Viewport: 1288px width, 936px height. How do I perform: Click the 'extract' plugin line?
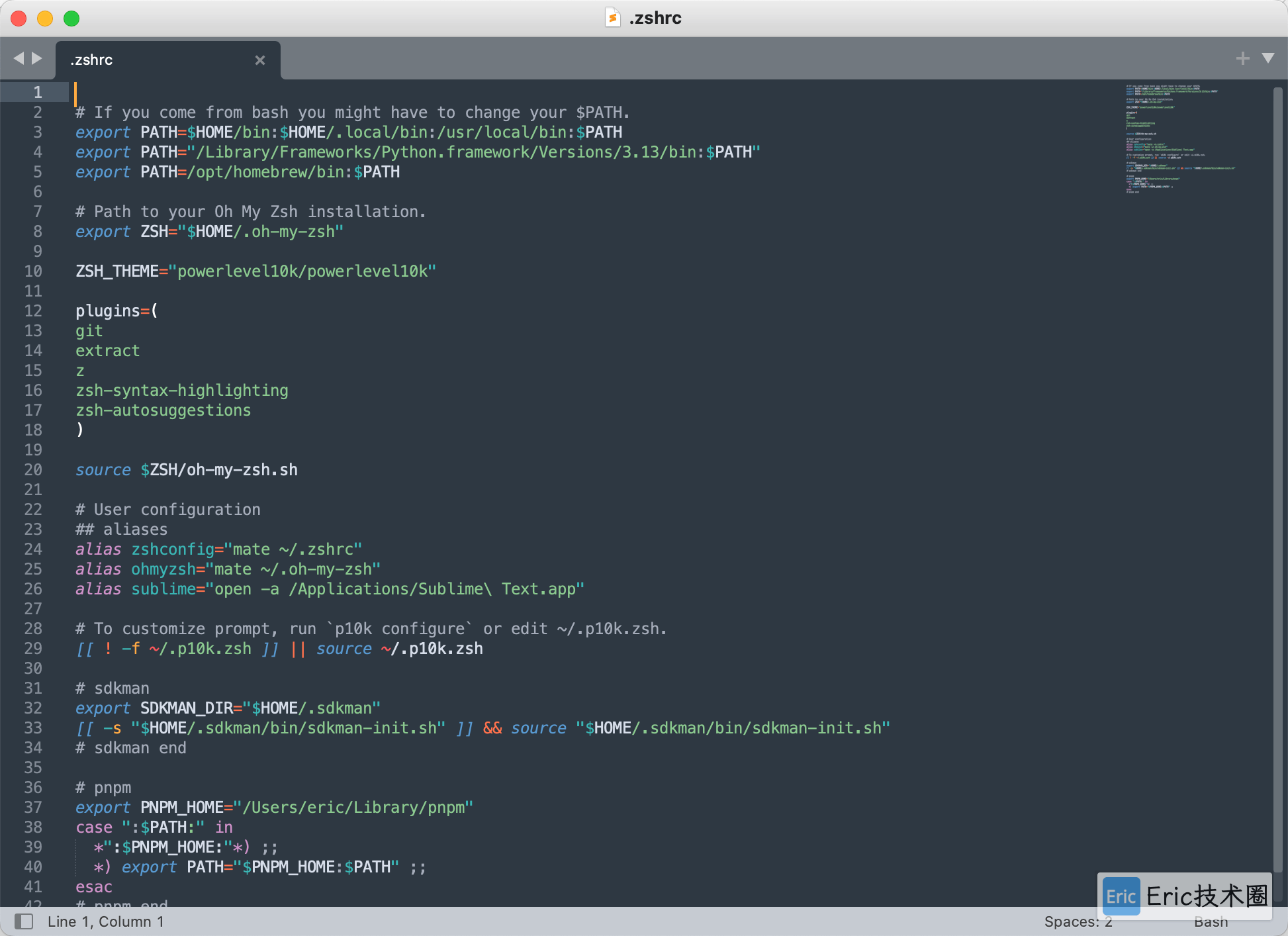[x=108, y=350]
